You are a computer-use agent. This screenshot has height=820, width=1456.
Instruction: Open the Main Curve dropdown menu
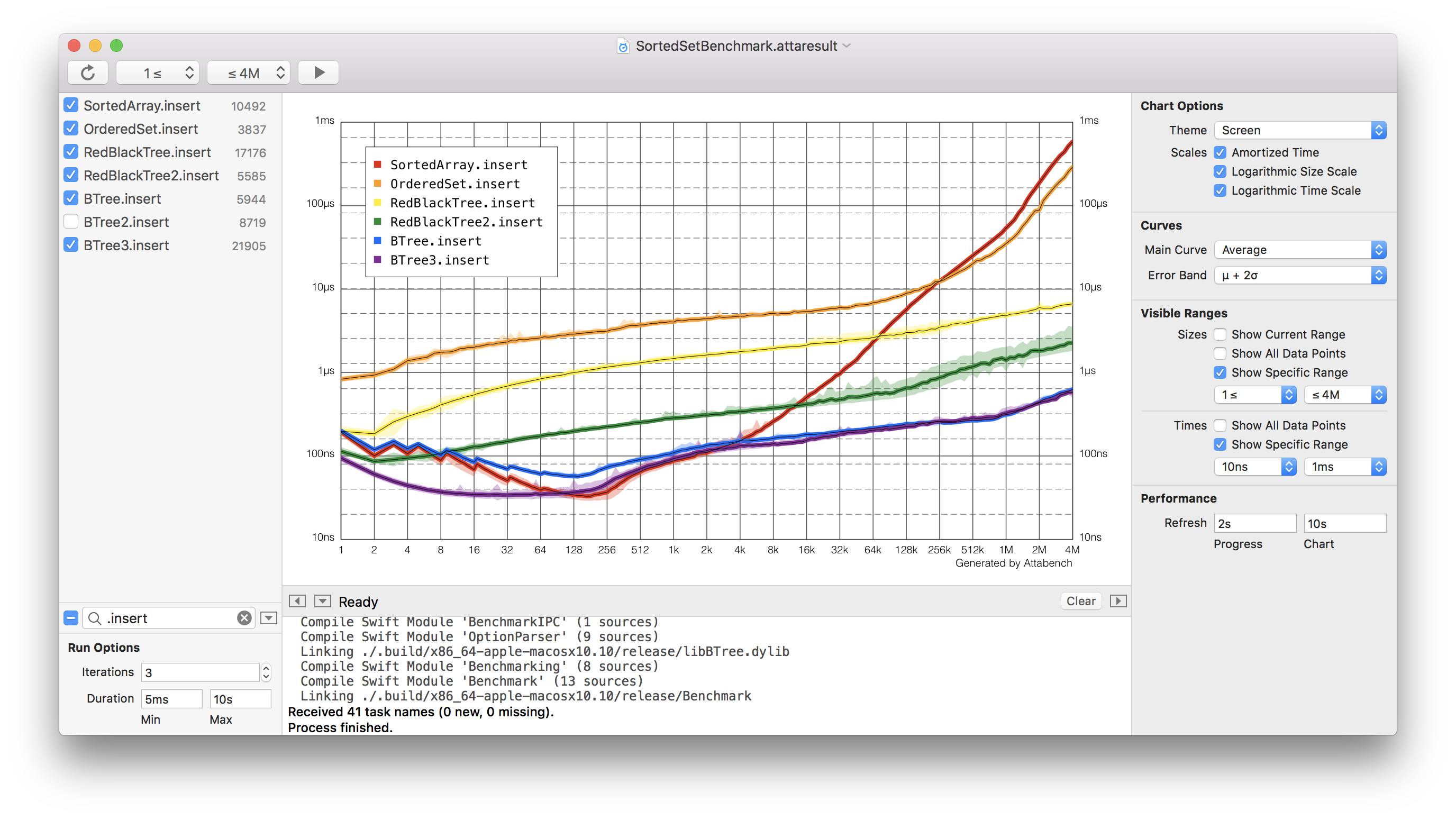pyautogui.click(x=1300, y=248)
